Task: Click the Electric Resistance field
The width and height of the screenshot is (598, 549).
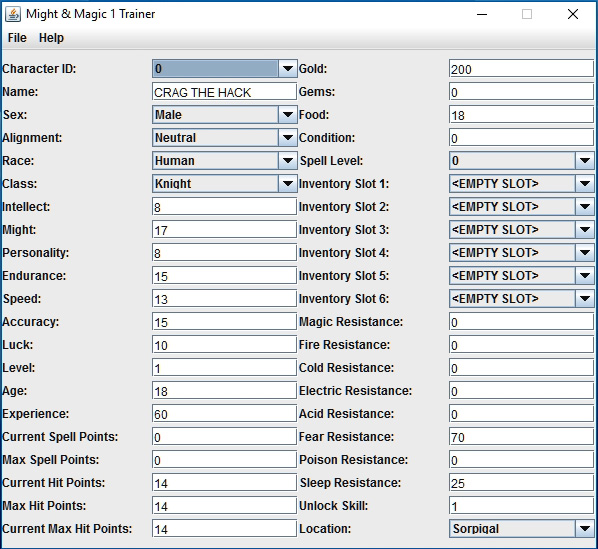Action: pyautogui.click(x=521, y=390)
